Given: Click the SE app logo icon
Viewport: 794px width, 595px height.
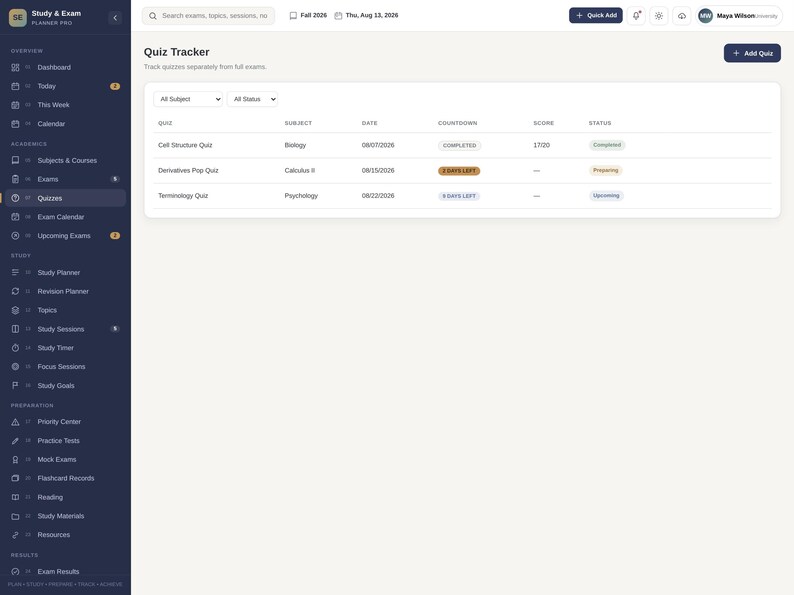Looking at the screenshot, I should [x=18, y=17].
